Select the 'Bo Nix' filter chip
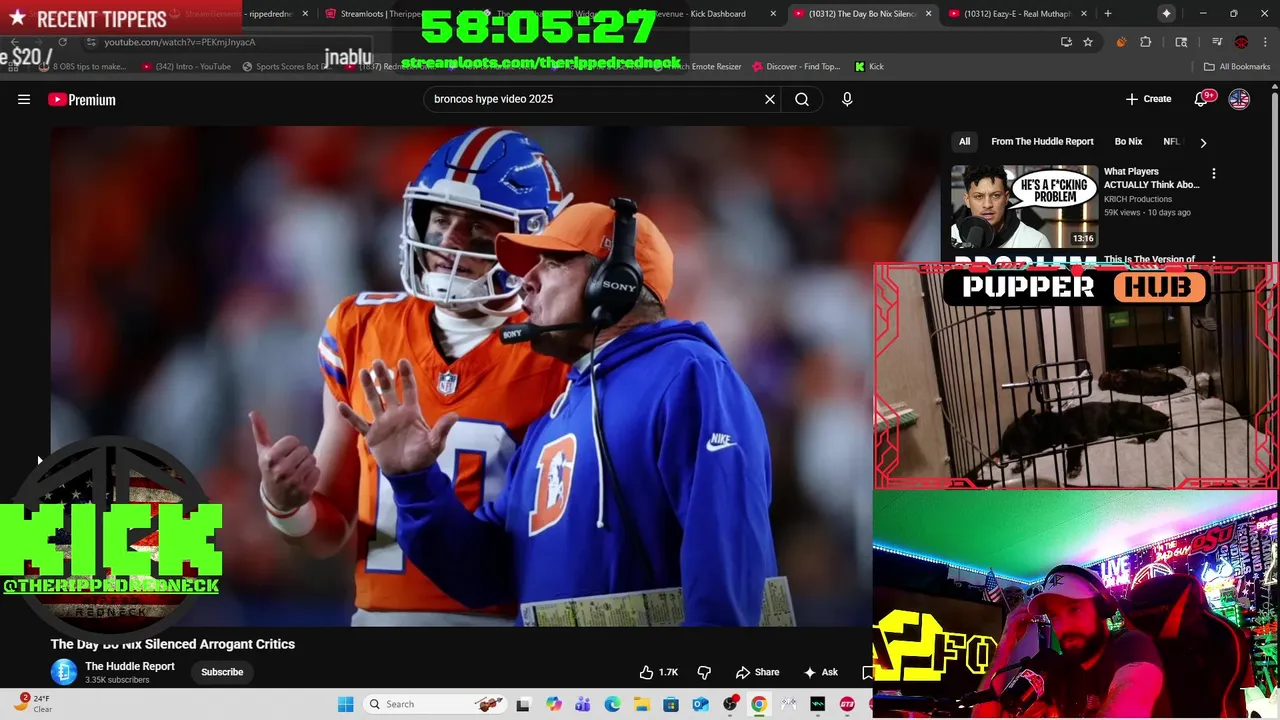The image size is (1280, 720). [x=1128, y=142]
